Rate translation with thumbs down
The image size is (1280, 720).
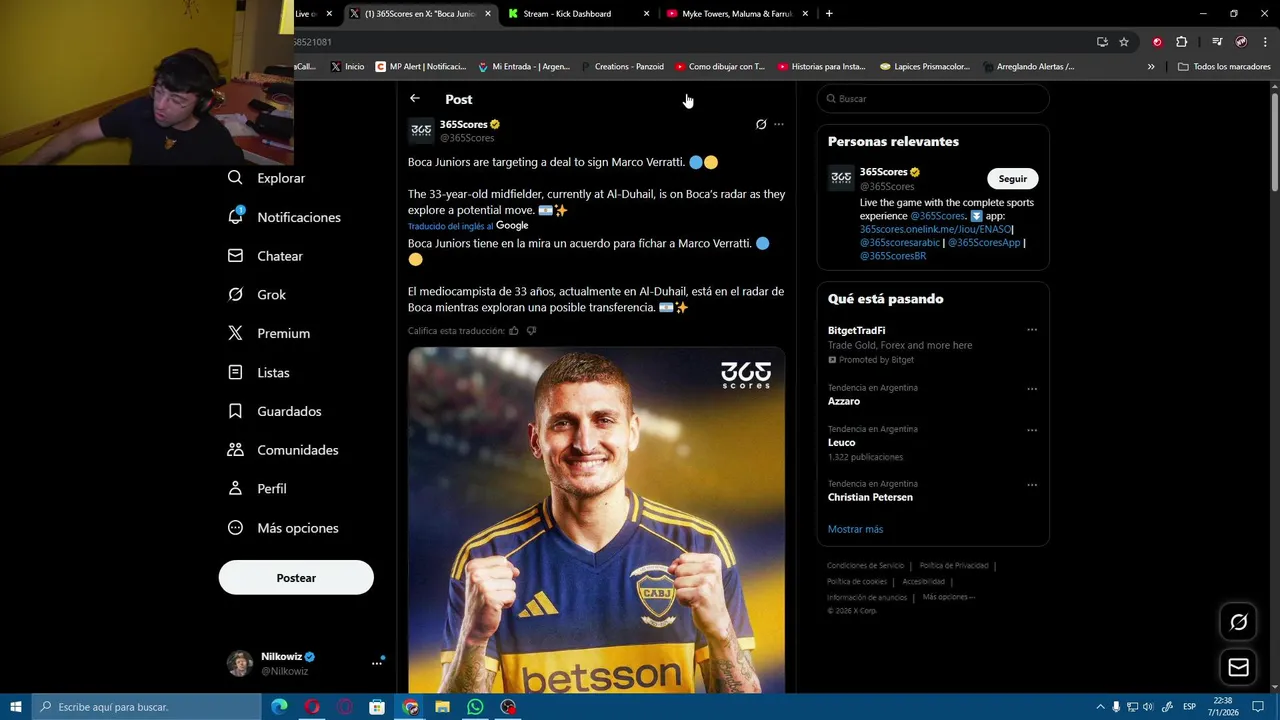click(531, 331)
